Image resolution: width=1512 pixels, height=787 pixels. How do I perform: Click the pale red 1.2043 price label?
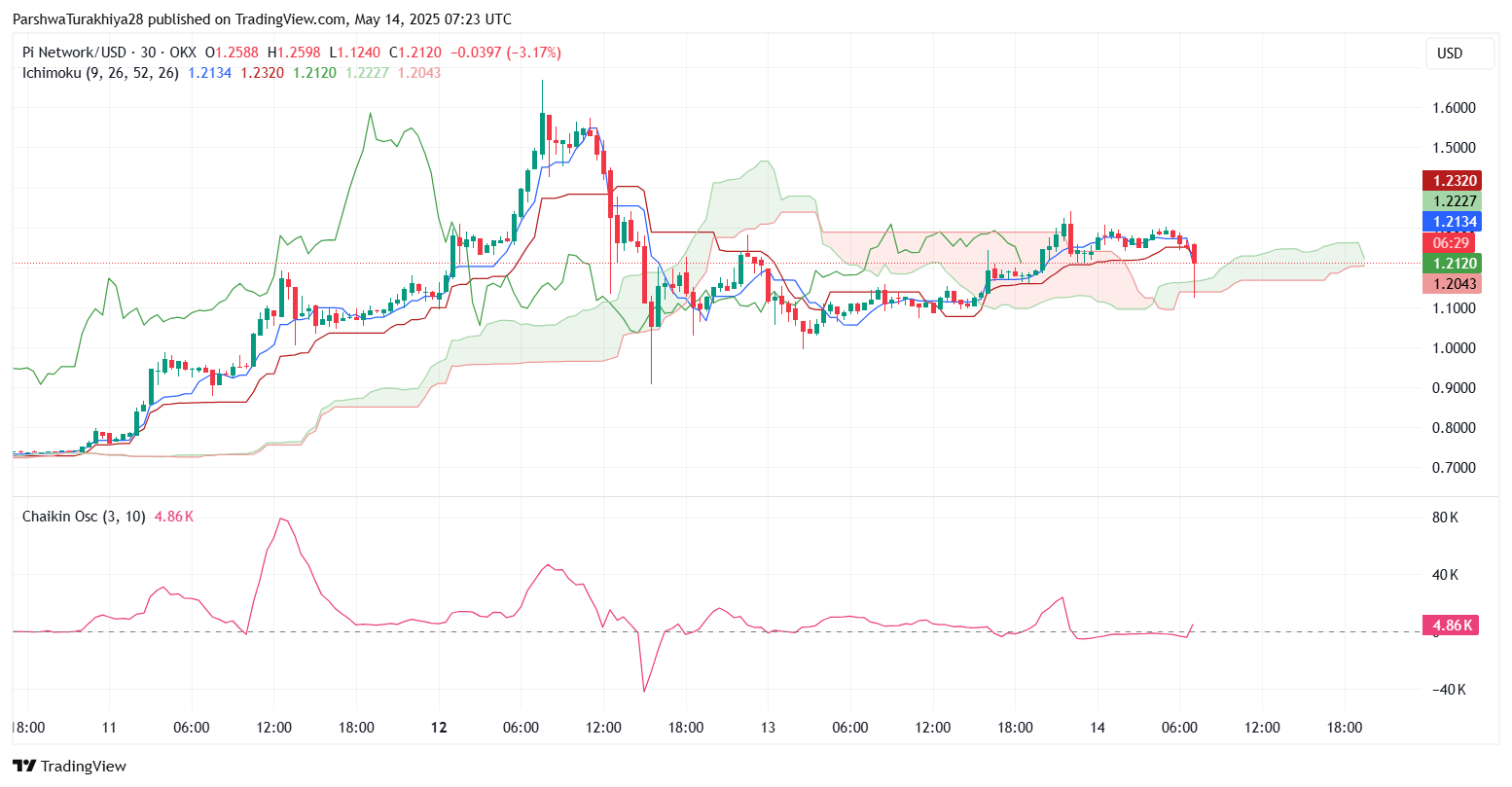[1451, 284]
